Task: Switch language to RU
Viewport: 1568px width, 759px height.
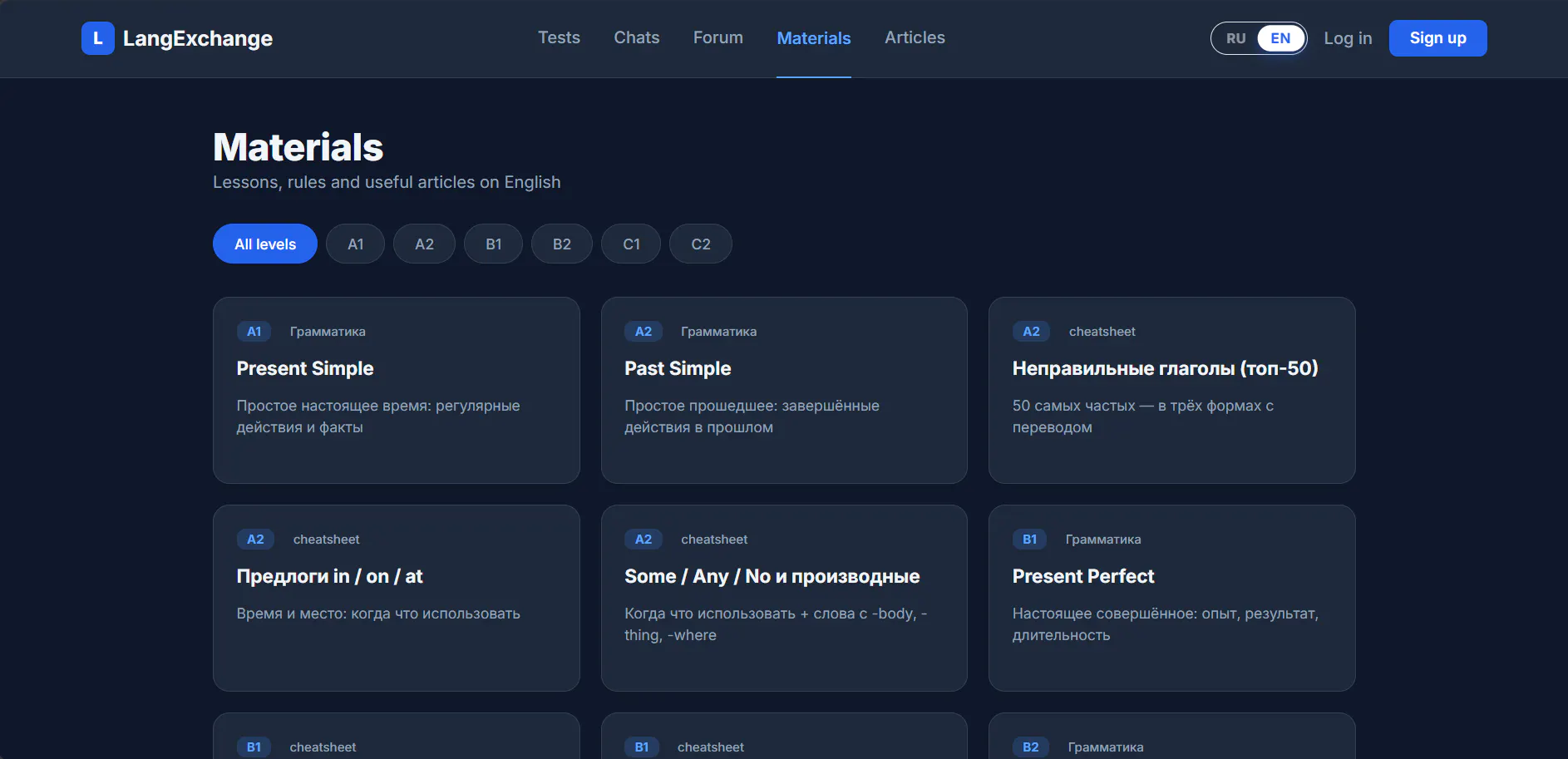Action: (1236, 38)
